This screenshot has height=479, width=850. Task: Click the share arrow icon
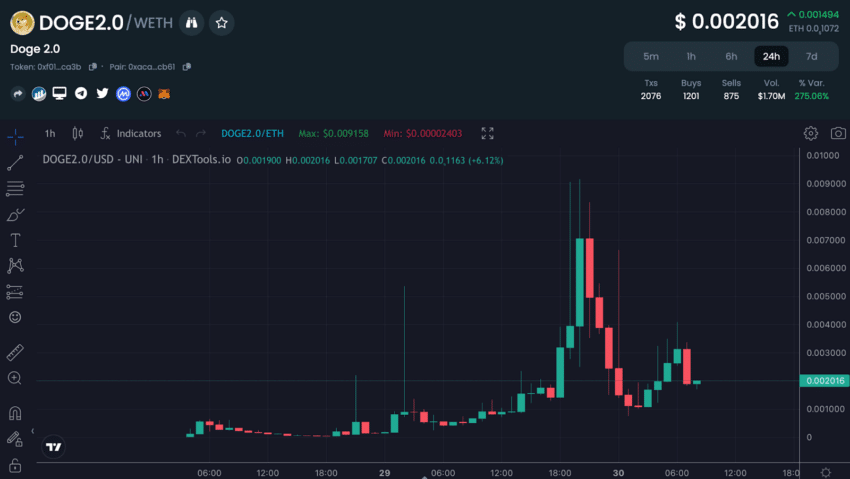[18, 94]
